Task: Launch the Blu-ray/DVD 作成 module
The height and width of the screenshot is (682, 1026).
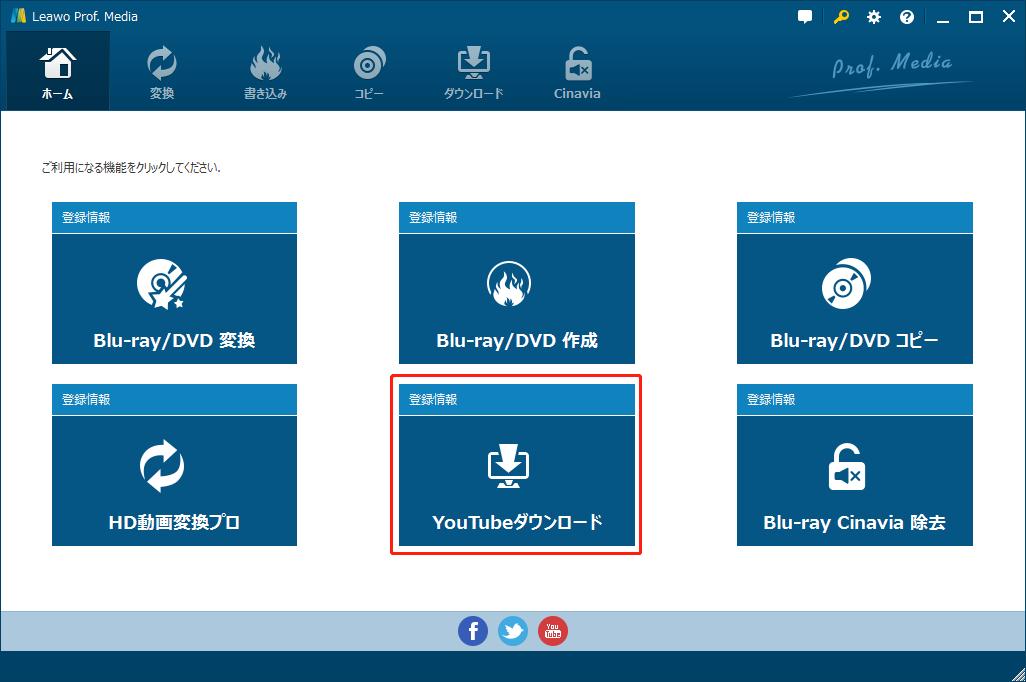Action: click(x=516, y=298)
